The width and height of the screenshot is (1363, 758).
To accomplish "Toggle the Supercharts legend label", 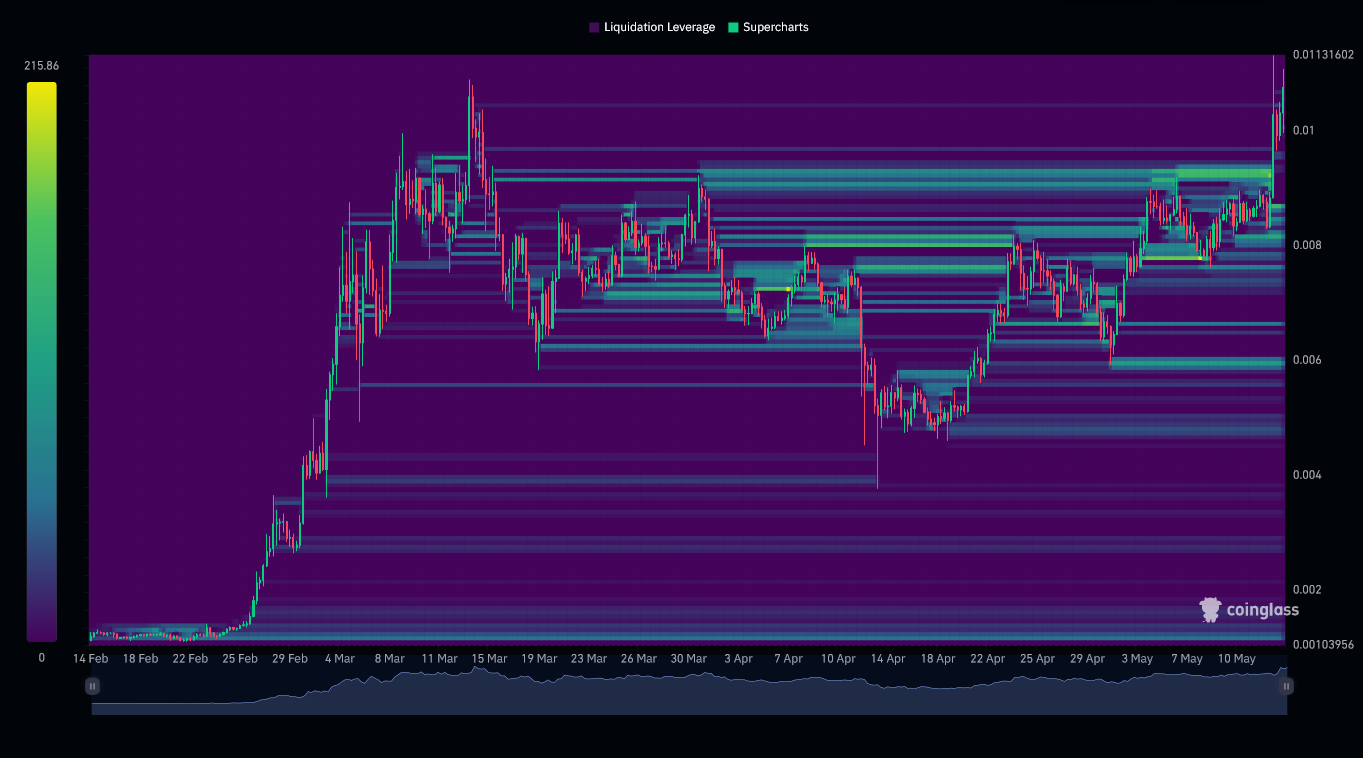I will click(x=775, y=28).
